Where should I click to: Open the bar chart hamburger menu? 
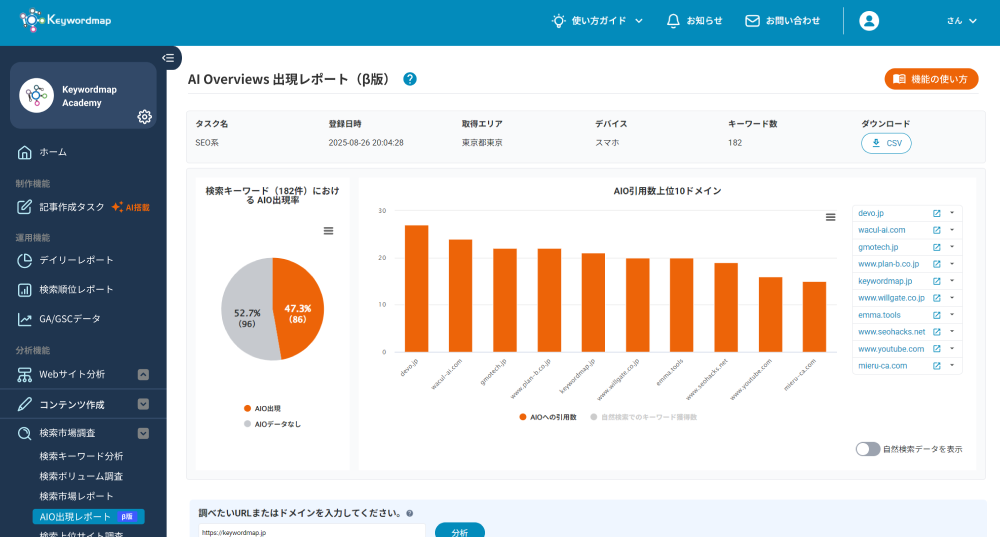830,217
